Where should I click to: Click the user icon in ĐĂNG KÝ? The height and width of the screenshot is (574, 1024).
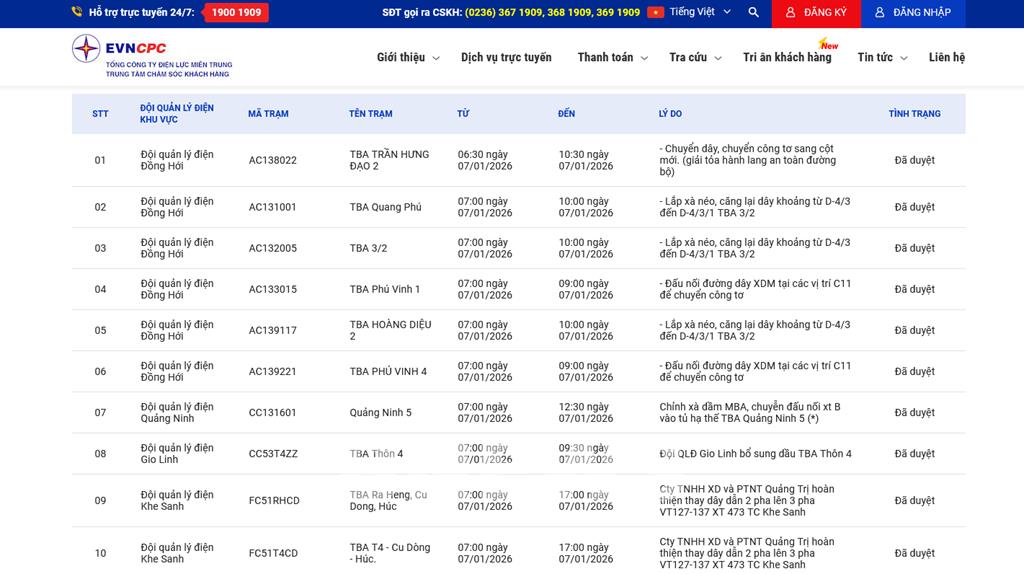(x=790, y=13)
